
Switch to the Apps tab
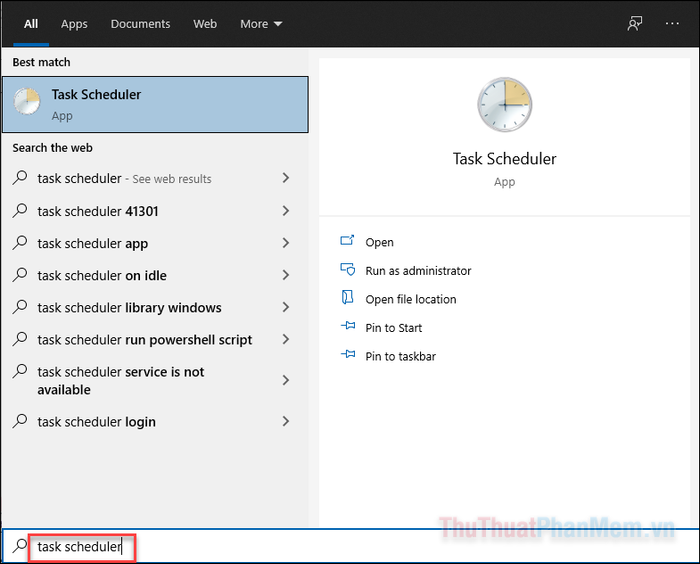coord(74,24)
